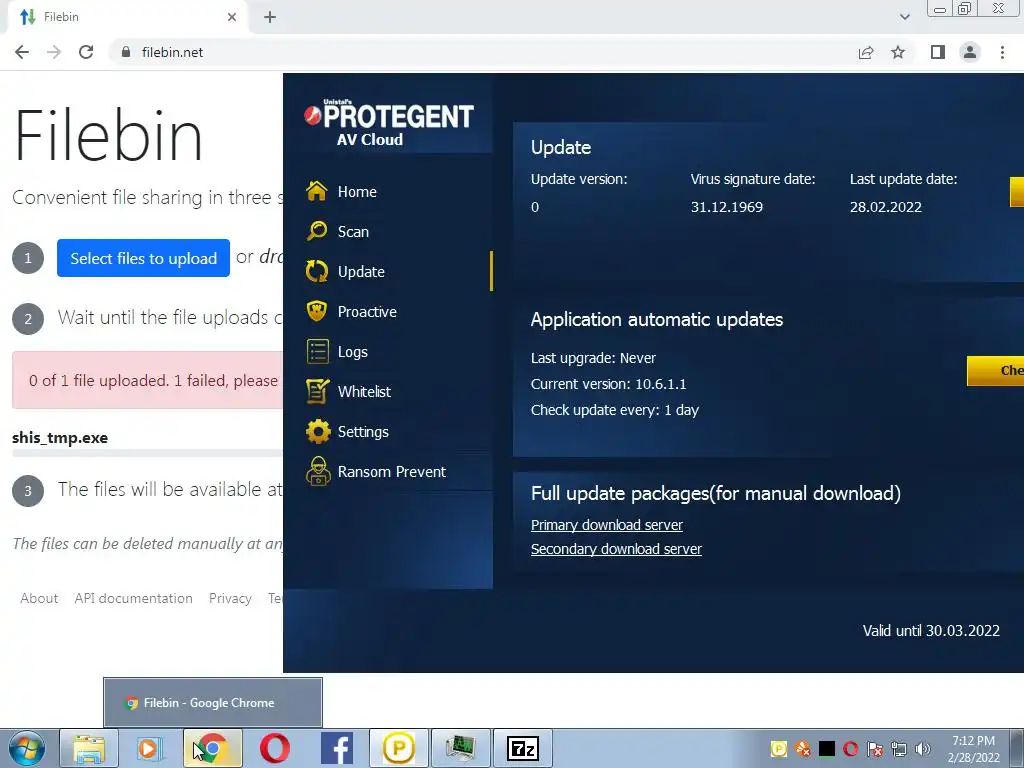The image size is (1024, 768).
Task: Click the Valid until 30.03.2022 text
Action: click(x=931, y=631)
